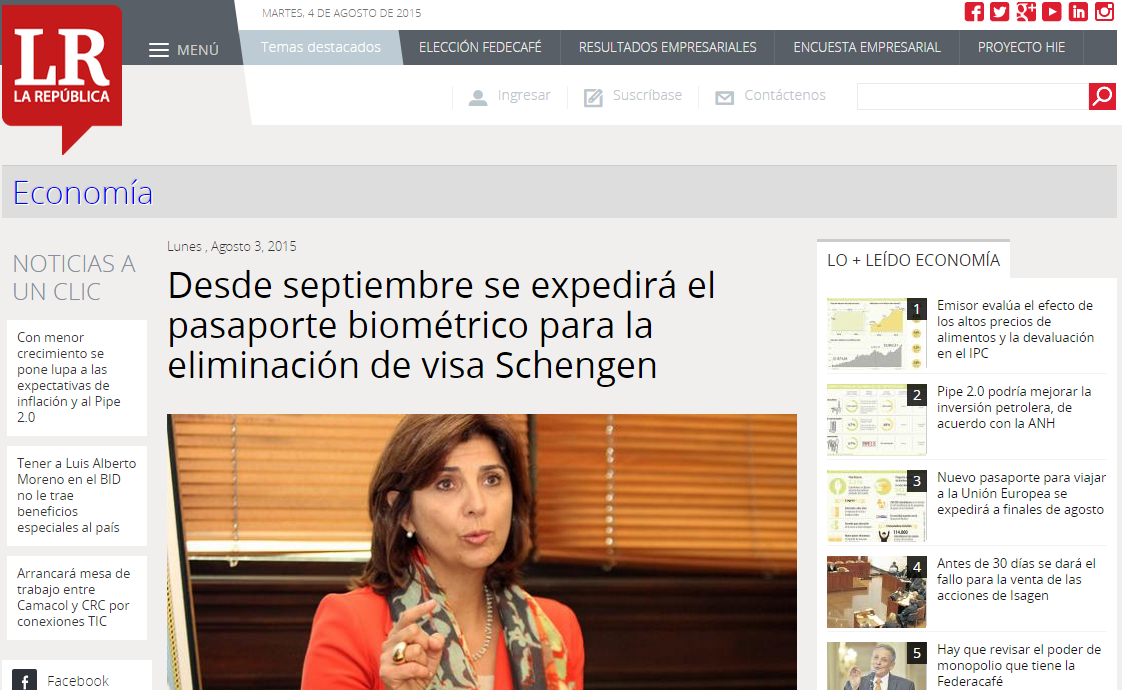Image resolution: width=1122 pixels, height=690 pixels.
Task: Open thumbnail number 4 in most-read list
Action: [x=877, y=592]
